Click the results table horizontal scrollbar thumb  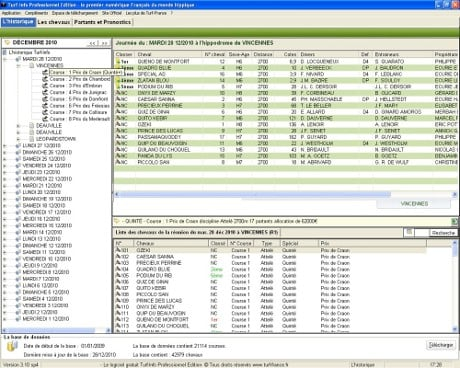click(255, 194)
